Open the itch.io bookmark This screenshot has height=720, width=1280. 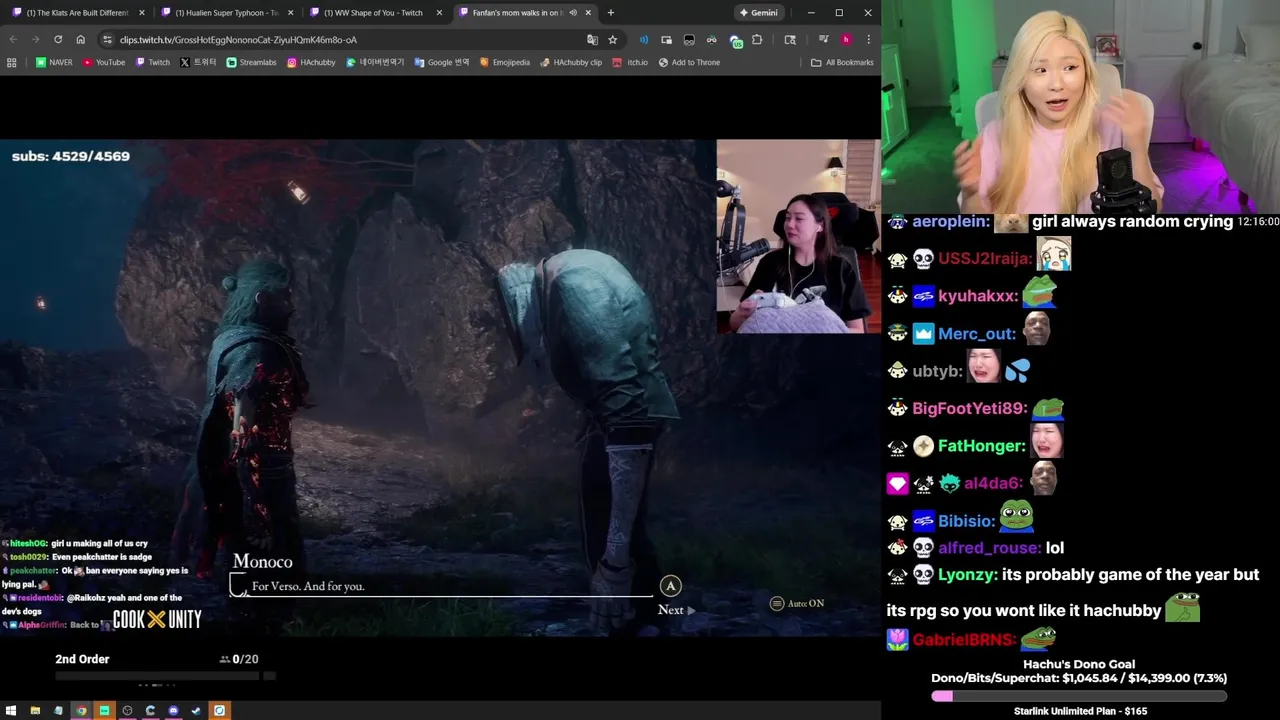tap(630, 62)
